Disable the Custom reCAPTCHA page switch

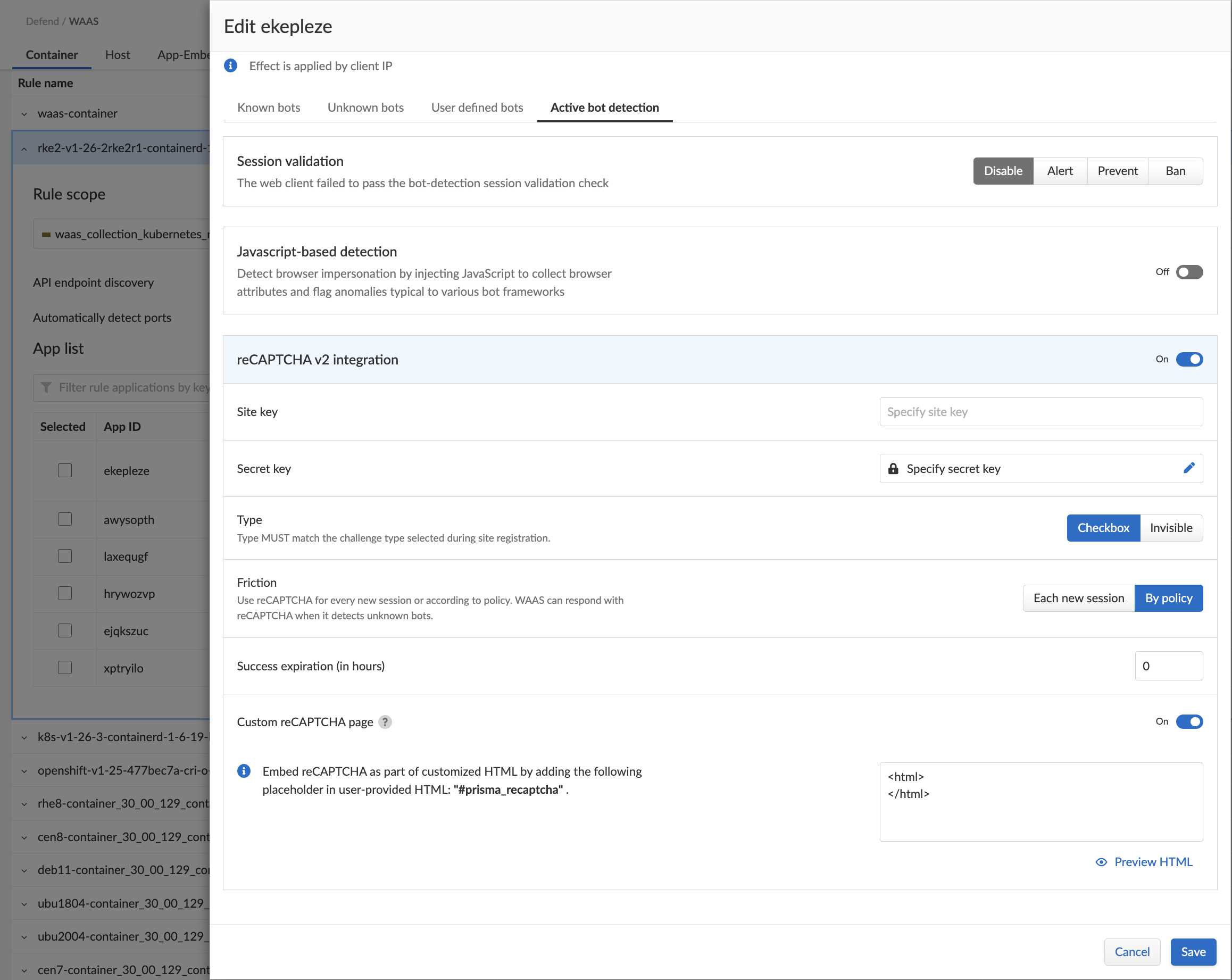1188,722
